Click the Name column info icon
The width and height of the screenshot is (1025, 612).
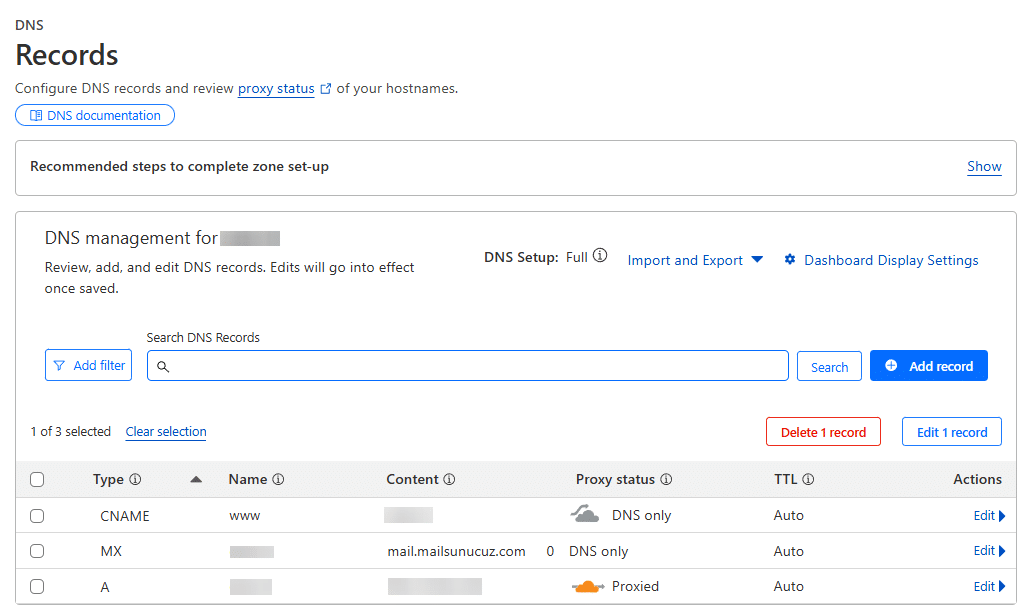click(x=278, y=480)
